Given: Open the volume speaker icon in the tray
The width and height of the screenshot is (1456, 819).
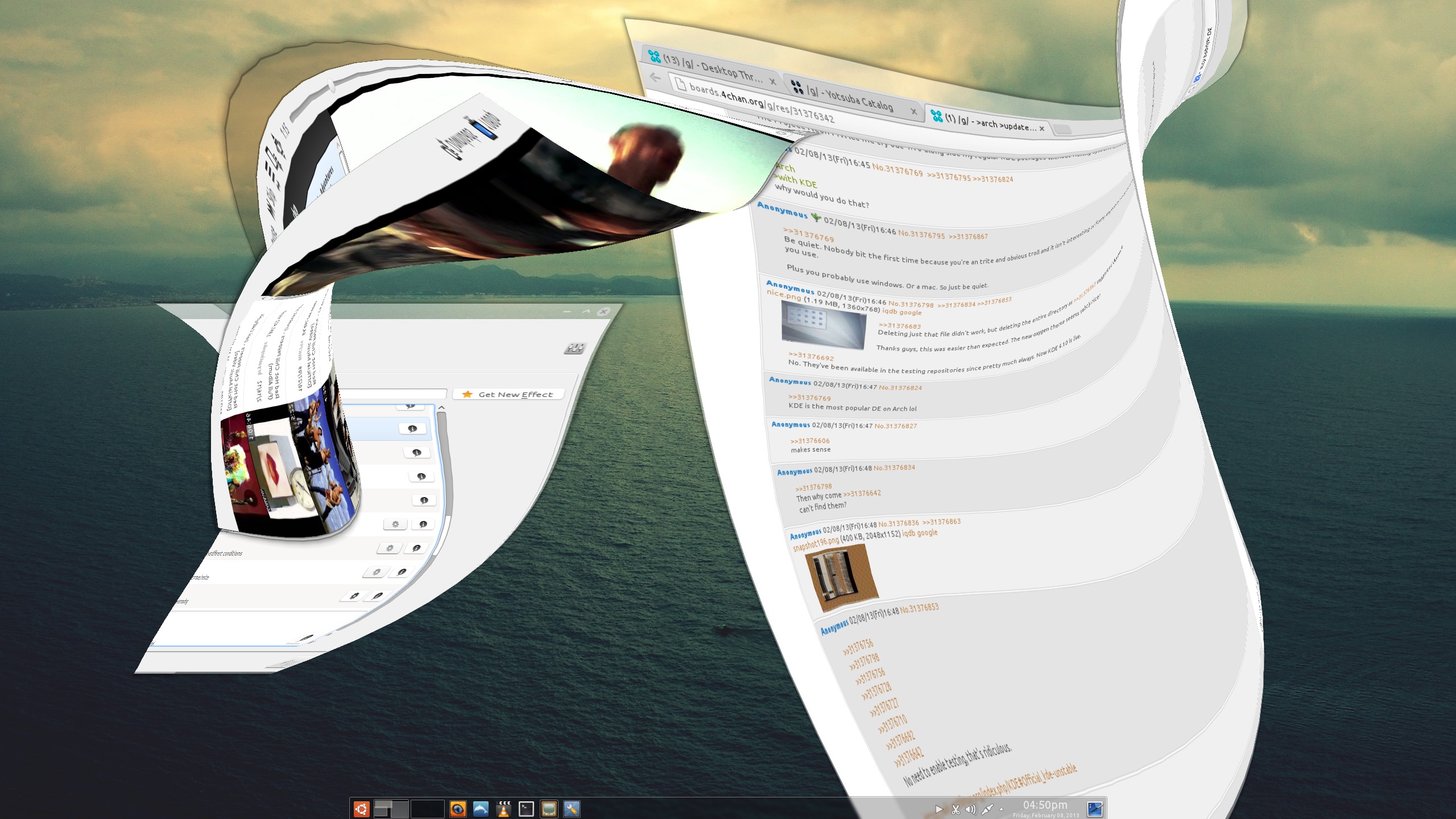Looking at the screenshot, I should point(971,809).
